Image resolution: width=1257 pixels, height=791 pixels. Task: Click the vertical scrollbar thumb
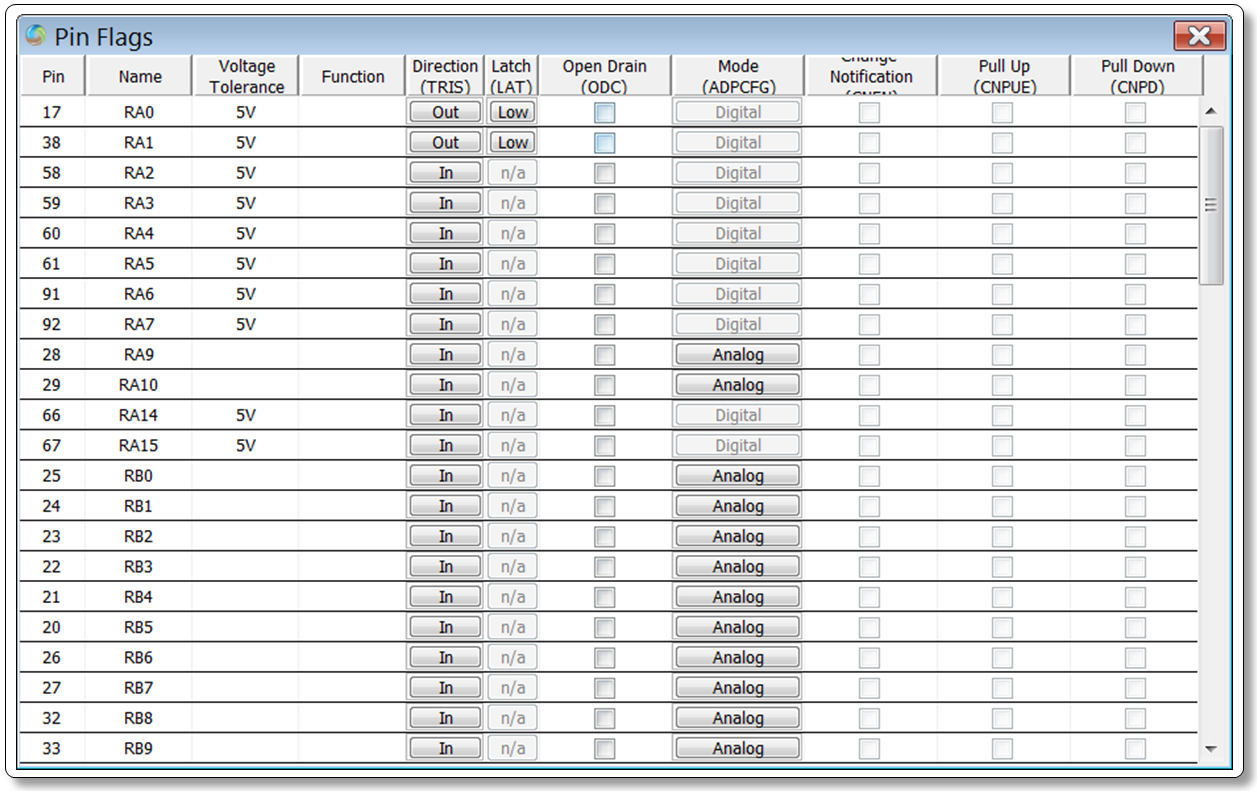[x=1211, y=205]
